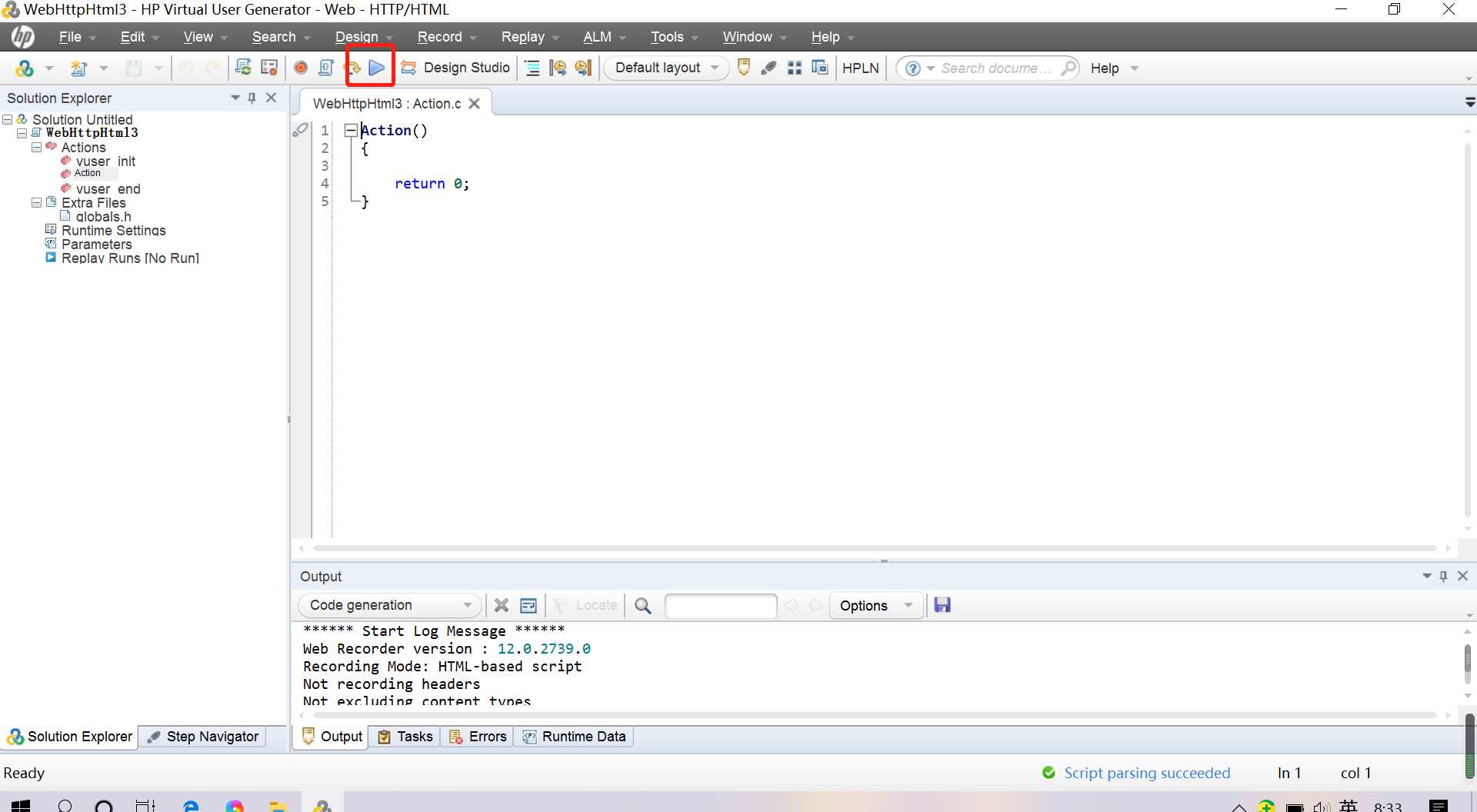This screenshot has width=1477, height=812.
Task: Select vuser_init in Solution Explorer
Action: (x=105, y=161)
